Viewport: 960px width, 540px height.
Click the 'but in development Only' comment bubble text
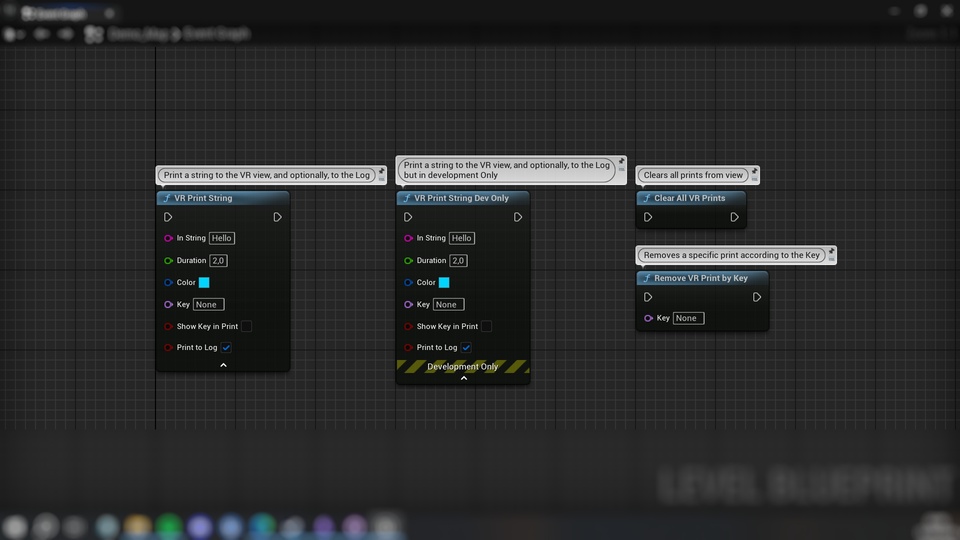click(451, 175)
